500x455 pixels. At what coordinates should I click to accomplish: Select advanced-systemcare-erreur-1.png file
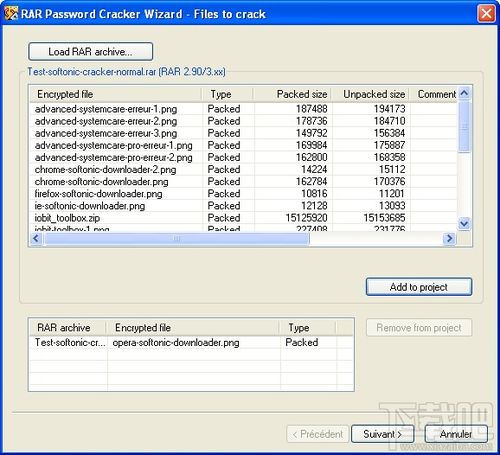106,109
